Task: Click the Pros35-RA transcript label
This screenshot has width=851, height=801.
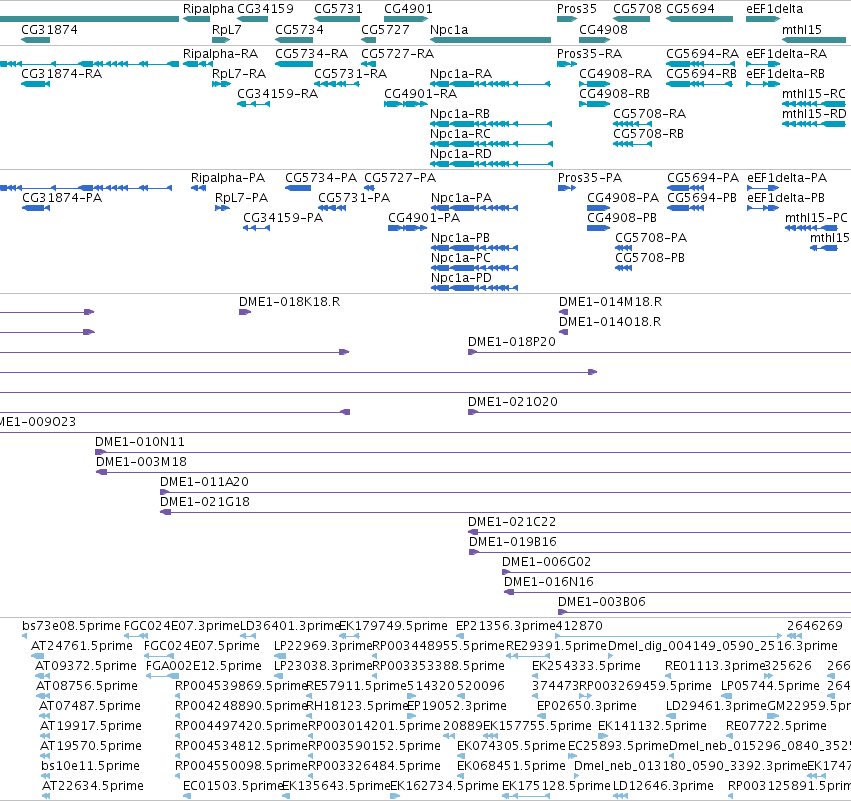Action: (x=589, y=54)
